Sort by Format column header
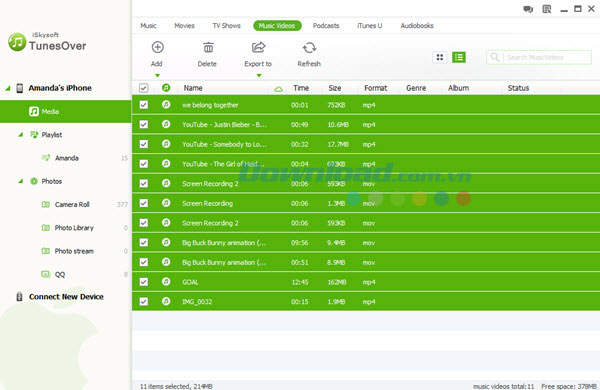600x390 pixels. click(x=376, y=88)
